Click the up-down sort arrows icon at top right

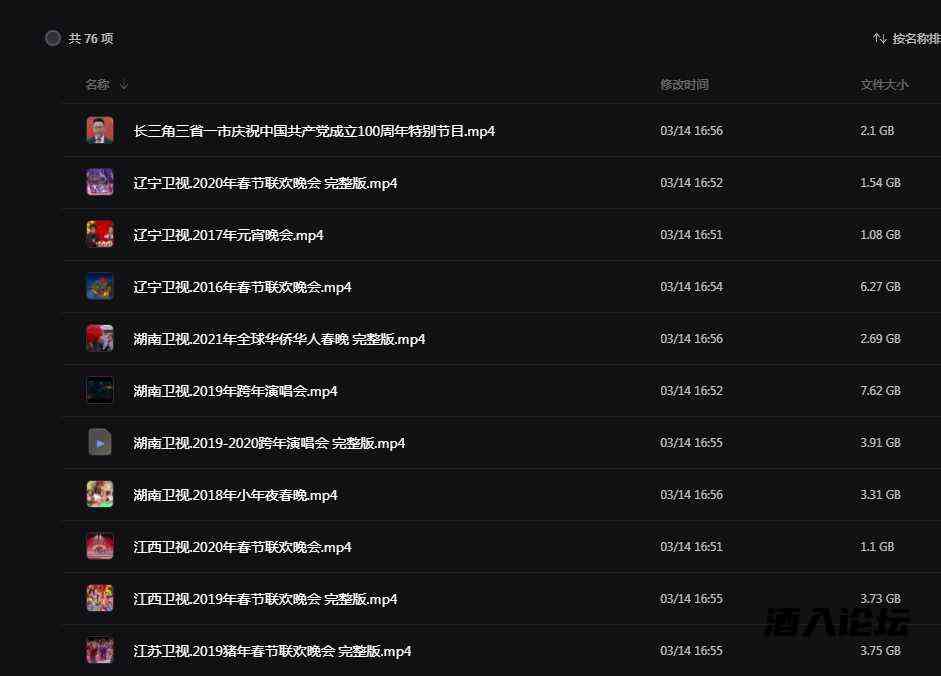point(878,38)
